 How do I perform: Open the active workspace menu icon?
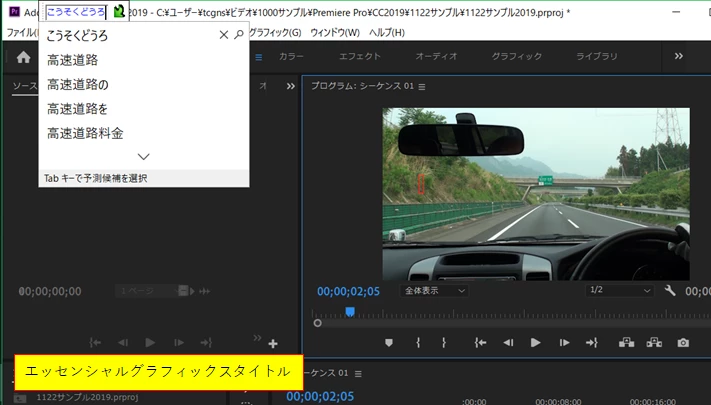point(258,58)
